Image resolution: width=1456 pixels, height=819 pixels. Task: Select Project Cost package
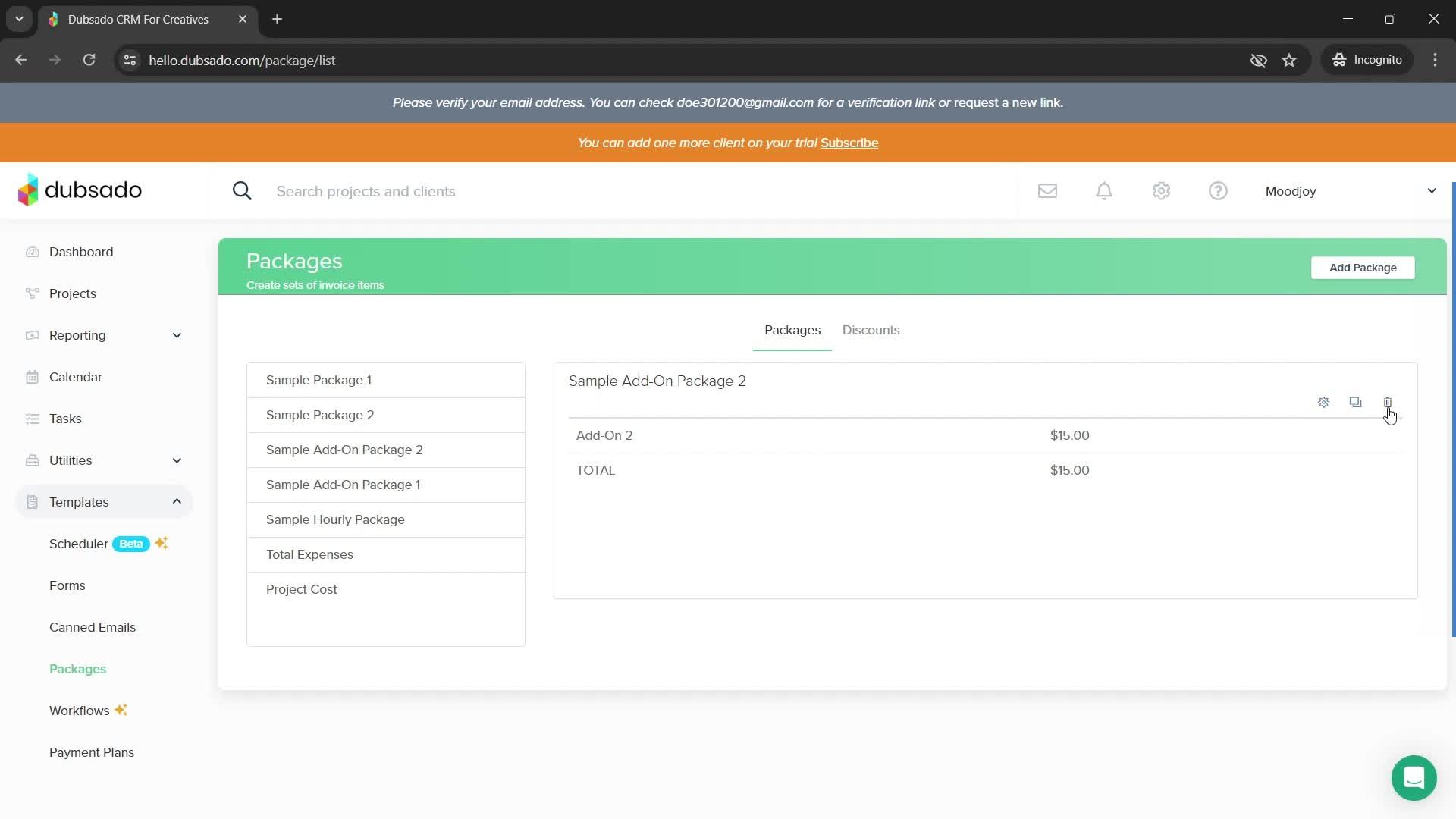386,590
